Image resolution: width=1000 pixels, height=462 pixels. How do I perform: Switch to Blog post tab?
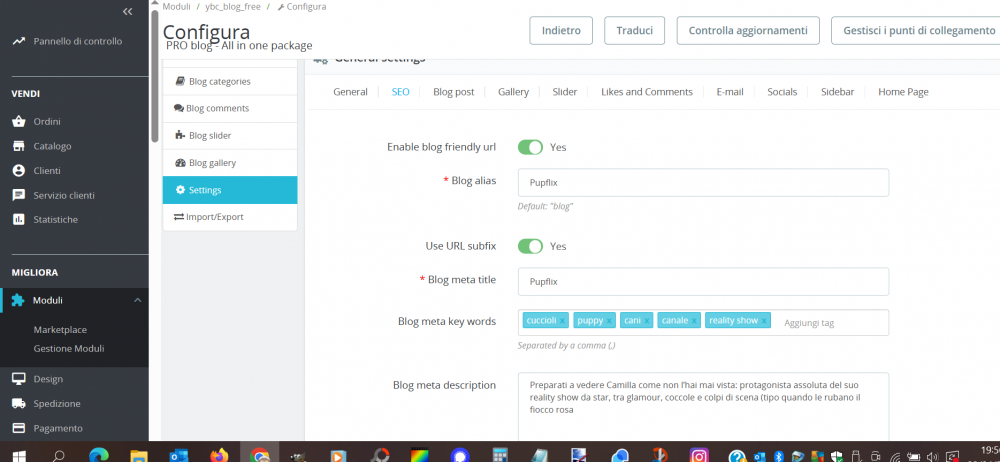point(453,92)
